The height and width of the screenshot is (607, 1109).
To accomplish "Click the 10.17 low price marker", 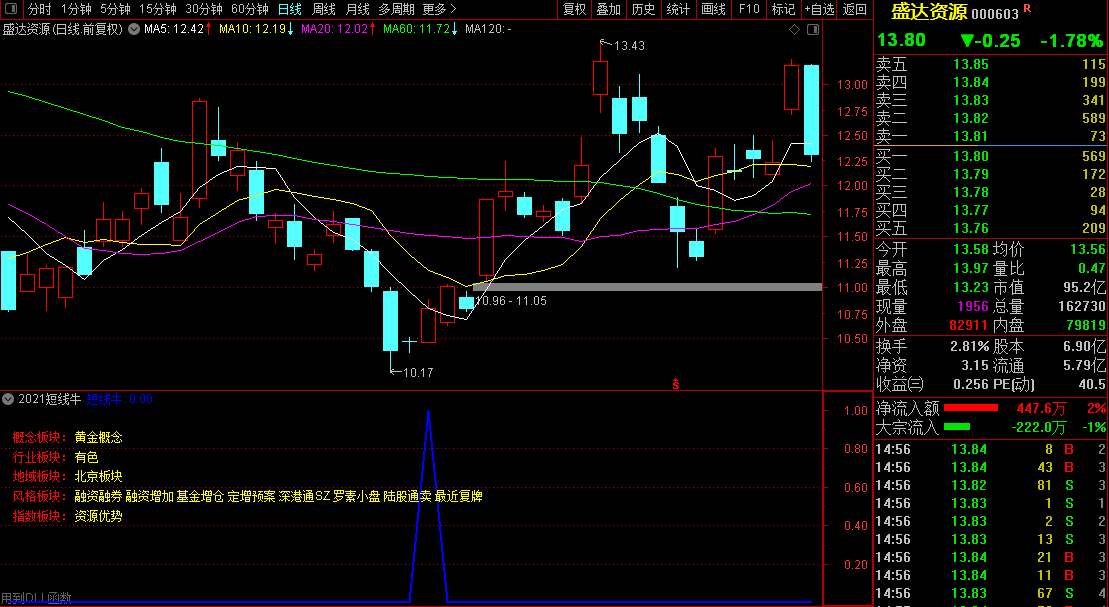I will 417,373.
